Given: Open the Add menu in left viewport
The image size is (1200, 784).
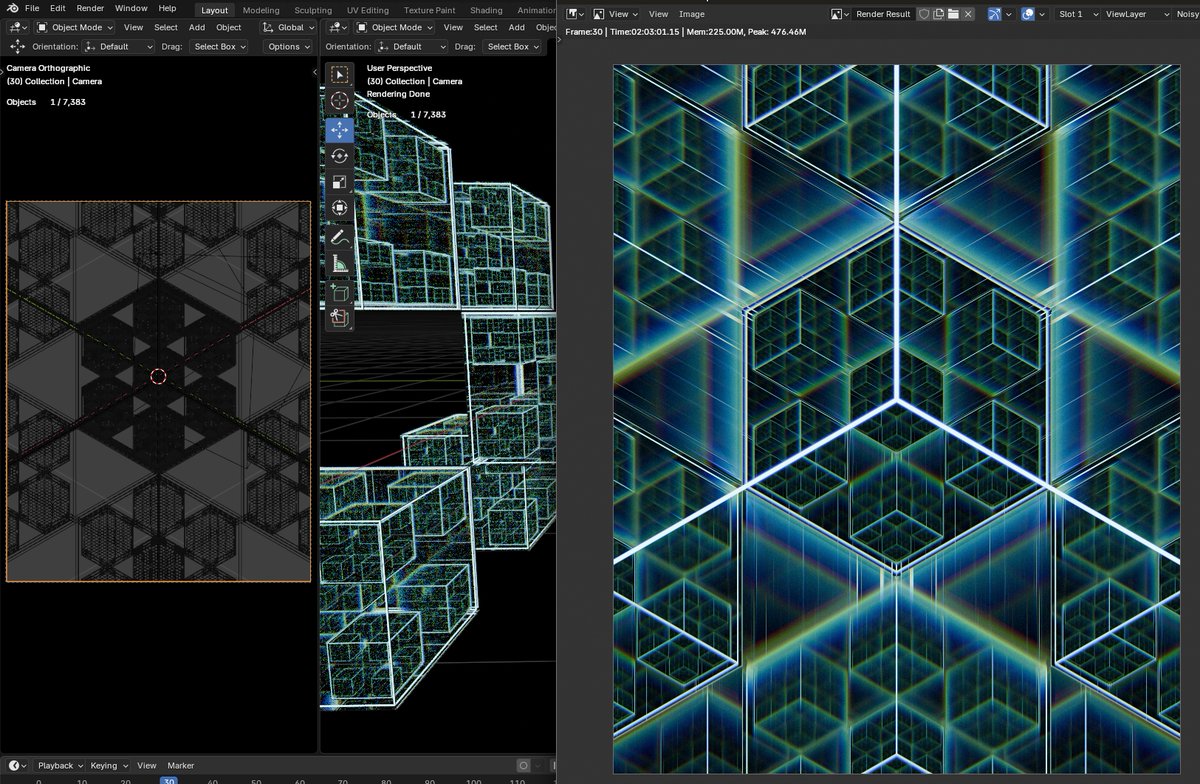Looking at the screenshot, I should [197, 27].
